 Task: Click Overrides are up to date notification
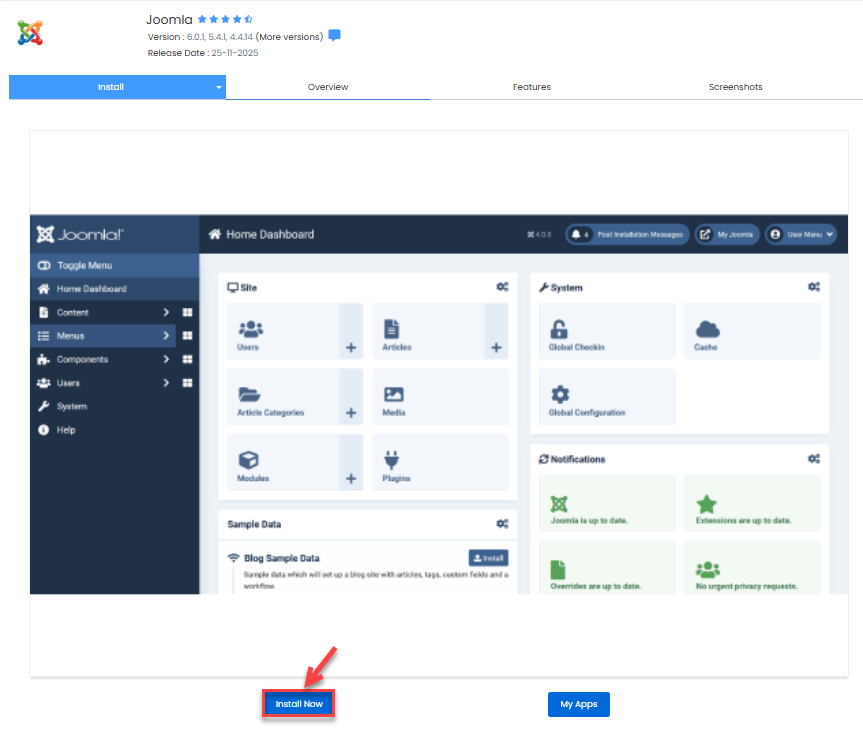pyautogui.click(x=607, y=568)
